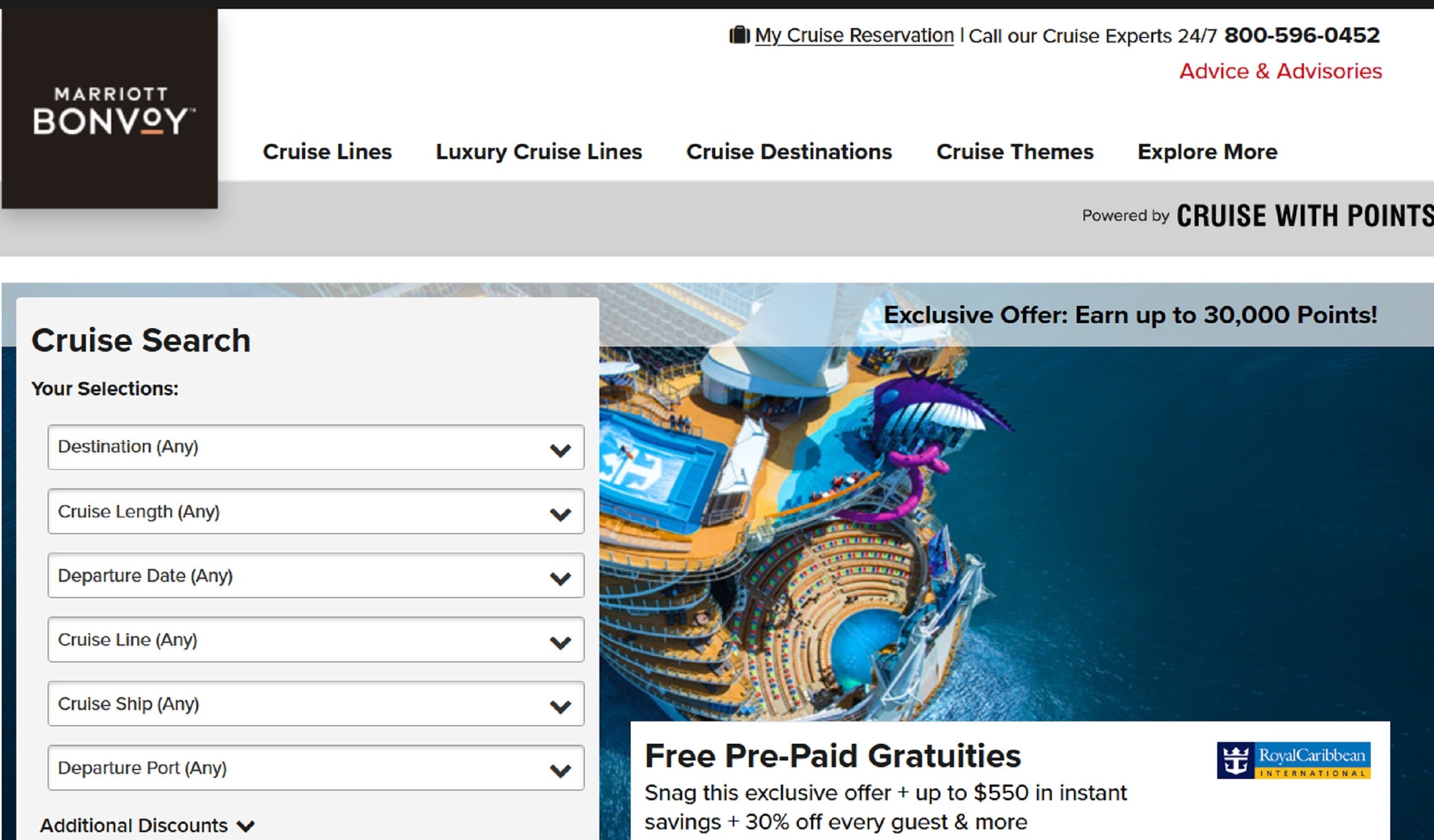Open the Cruise Line (Any) dropdown
The image size is (1434, 840).
tap(316, 640)
